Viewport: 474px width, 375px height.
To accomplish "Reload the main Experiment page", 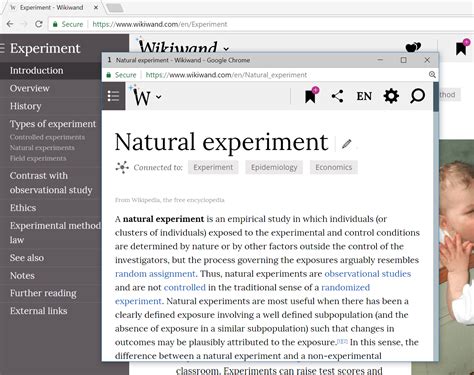I will point(39,24).
